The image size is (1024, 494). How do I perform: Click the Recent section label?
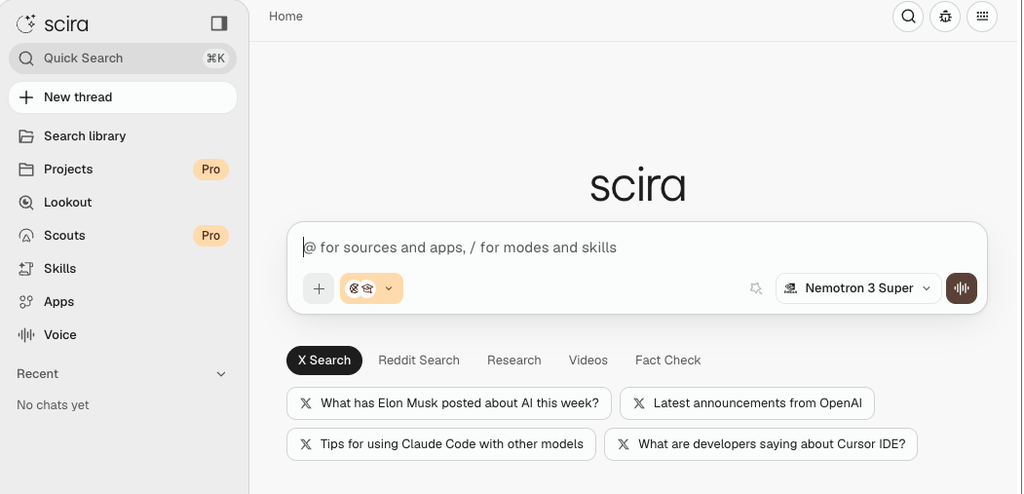click(x=37, y=374)
